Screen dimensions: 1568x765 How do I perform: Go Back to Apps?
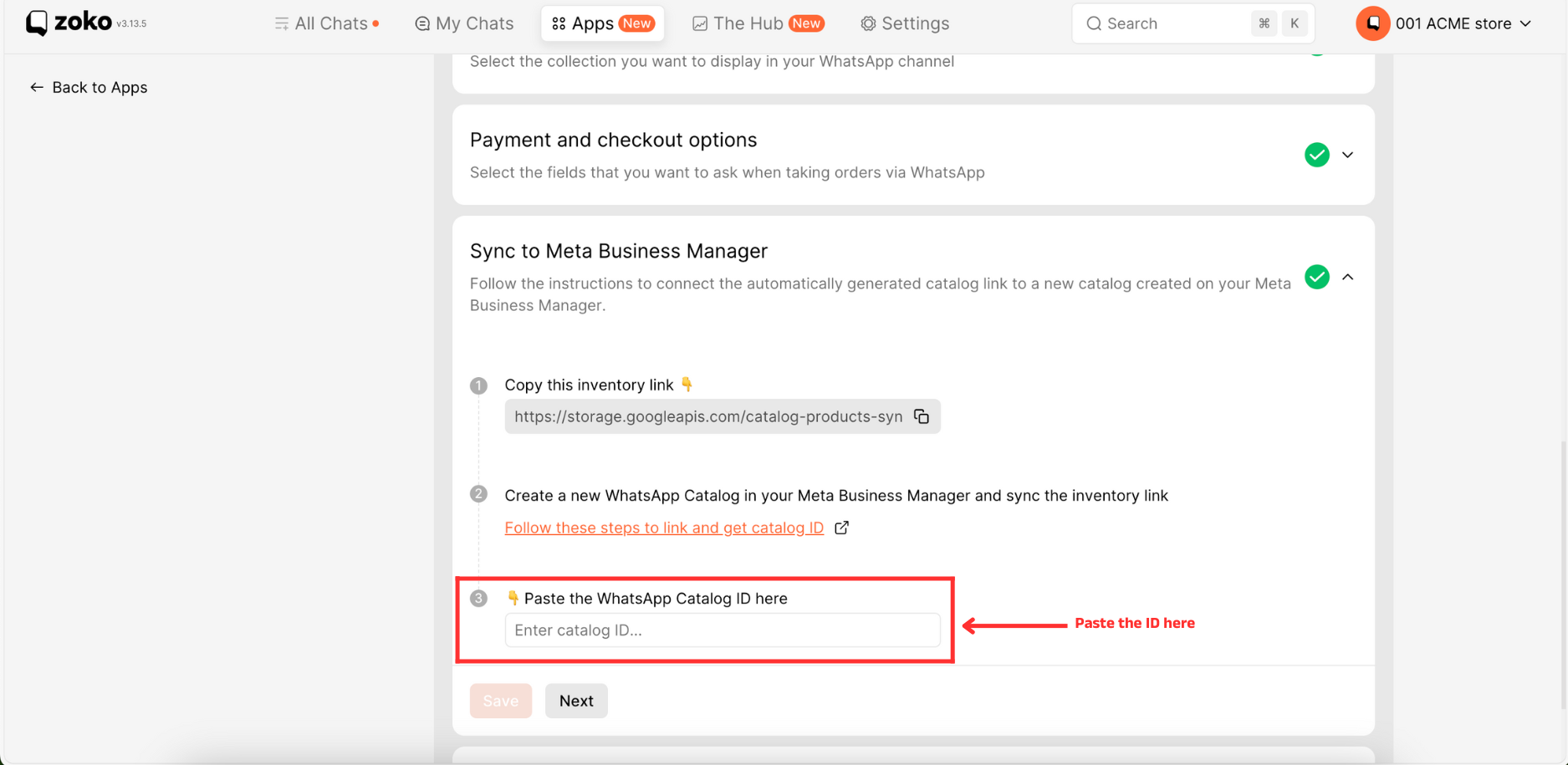89,87
